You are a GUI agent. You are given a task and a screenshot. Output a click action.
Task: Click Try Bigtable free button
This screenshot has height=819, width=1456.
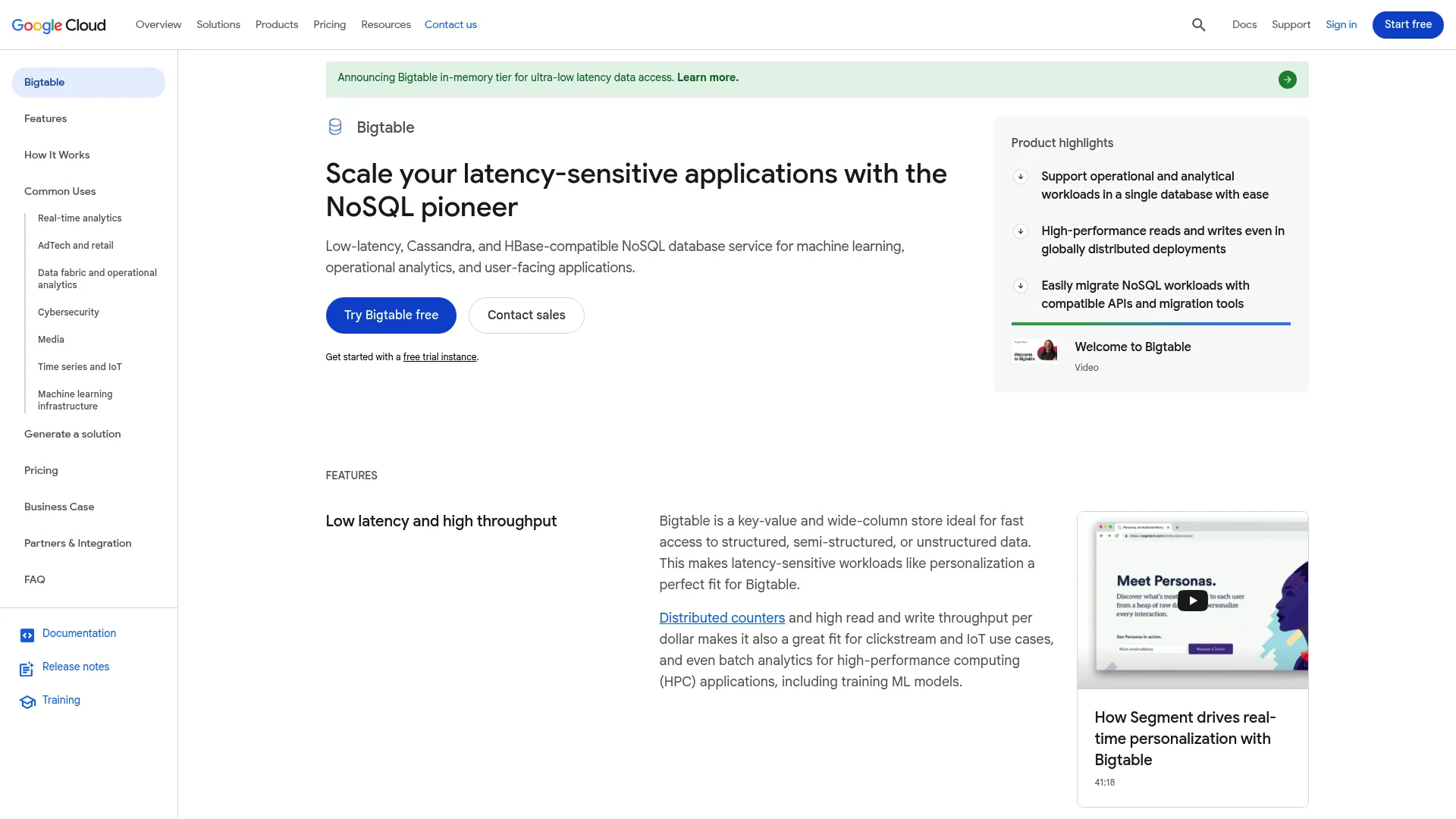coord(391,315)
